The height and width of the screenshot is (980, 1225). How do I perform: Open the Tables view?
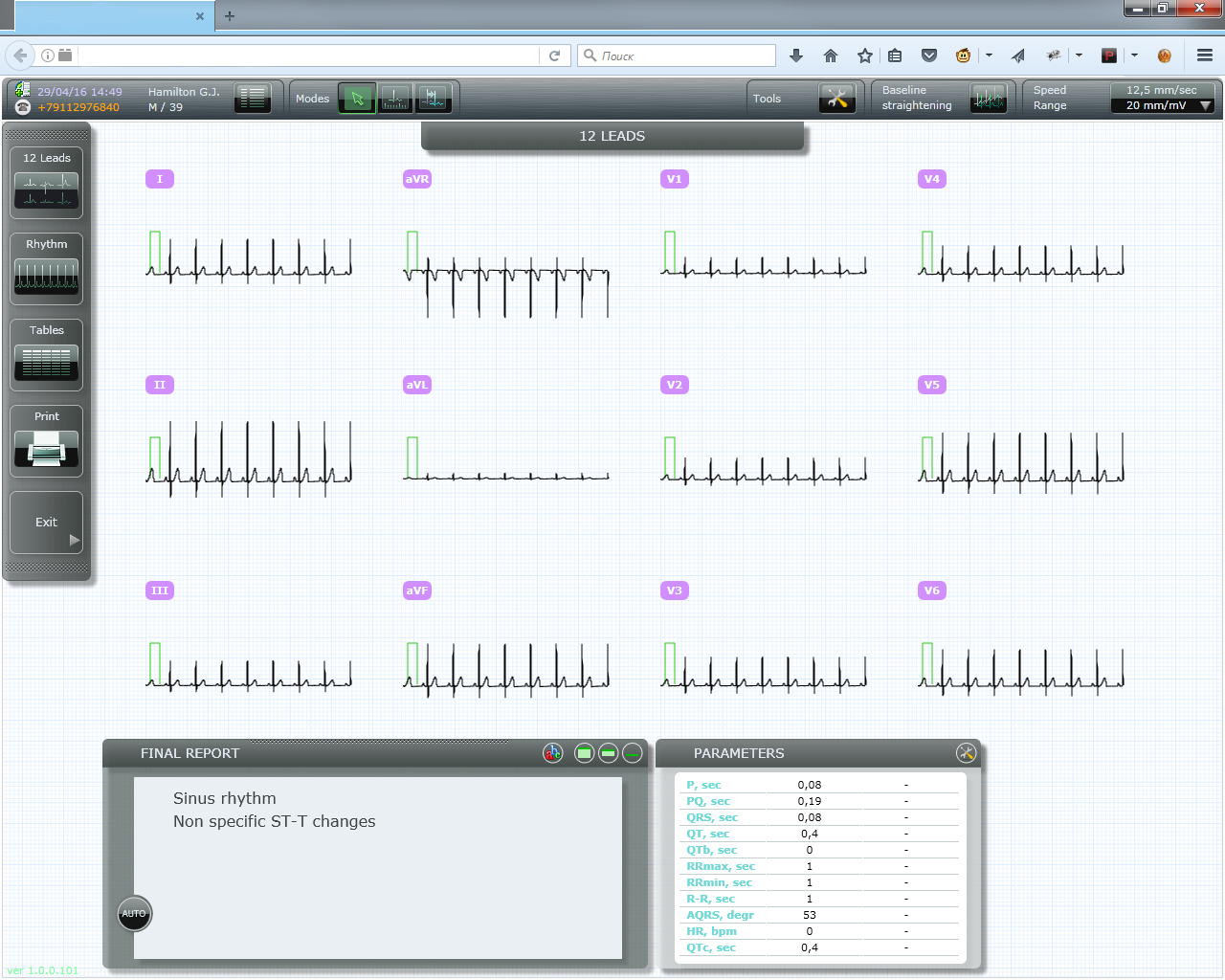click(46, 355)
